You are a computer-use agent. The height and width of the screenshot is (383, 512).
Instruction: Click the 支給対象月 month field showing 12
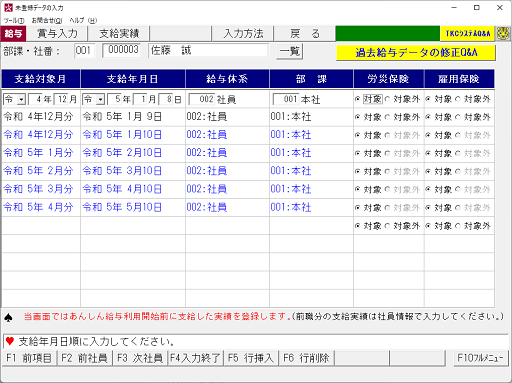pyautogui.click(x=61, y=99)
